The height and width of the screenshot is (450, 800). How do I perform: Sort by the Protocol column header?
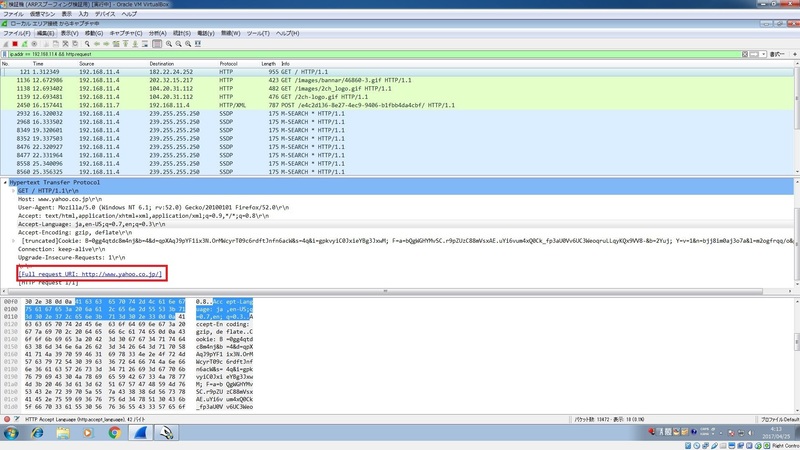(228, 64)
